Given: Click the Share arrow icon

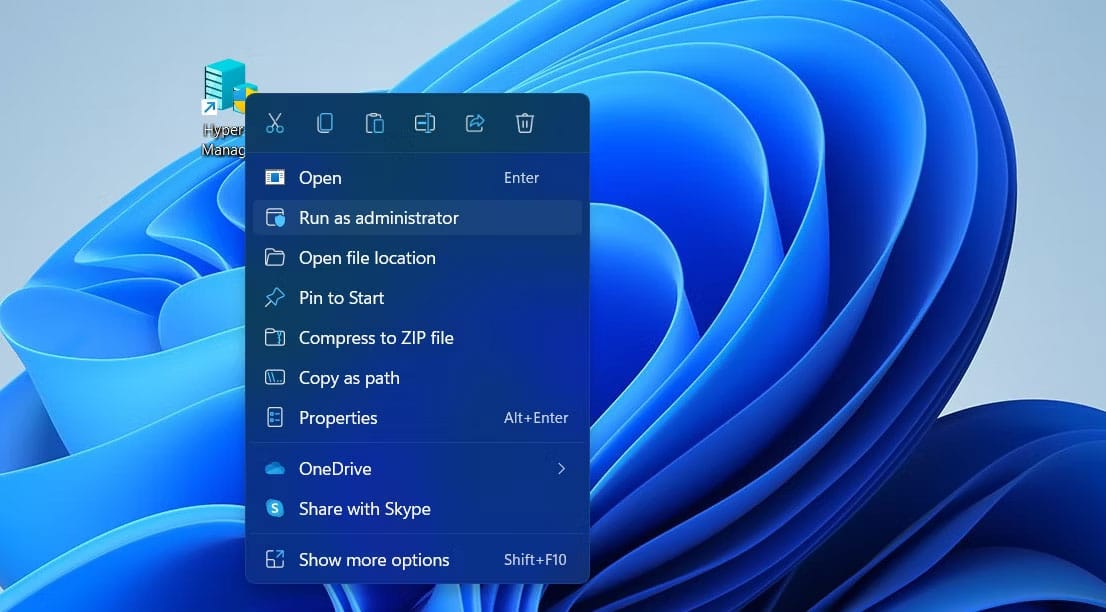Looking at the screenshot, I should (475, 123).
